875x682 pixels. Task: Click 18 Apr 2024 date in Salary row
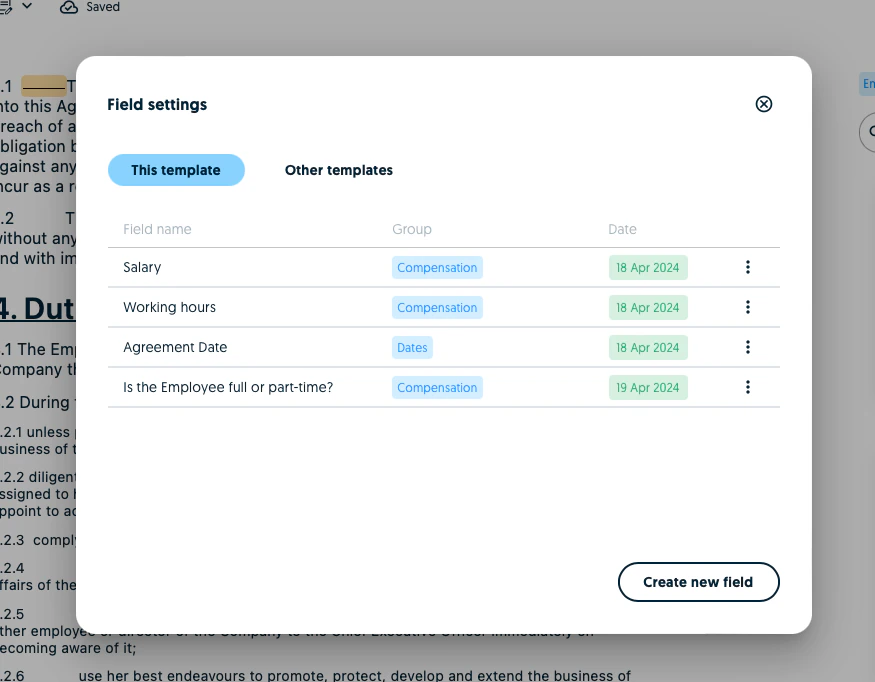(648, 267)
